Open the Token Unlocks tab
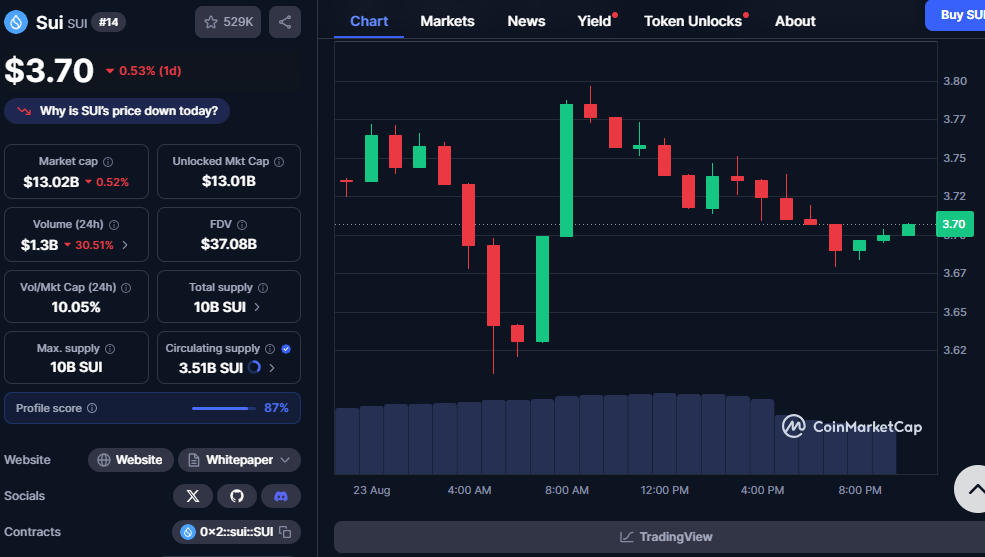The height and width of the screenshot is (557, 985). (x=693, y=21)
